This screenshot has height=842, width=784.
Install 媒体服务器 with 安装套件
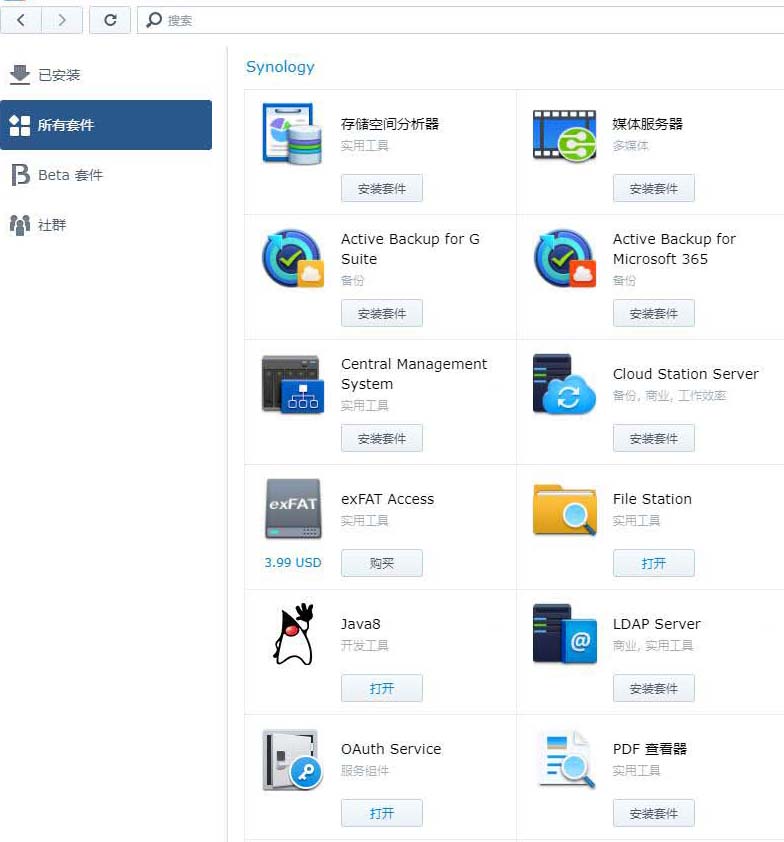click(x=654, y=188)
